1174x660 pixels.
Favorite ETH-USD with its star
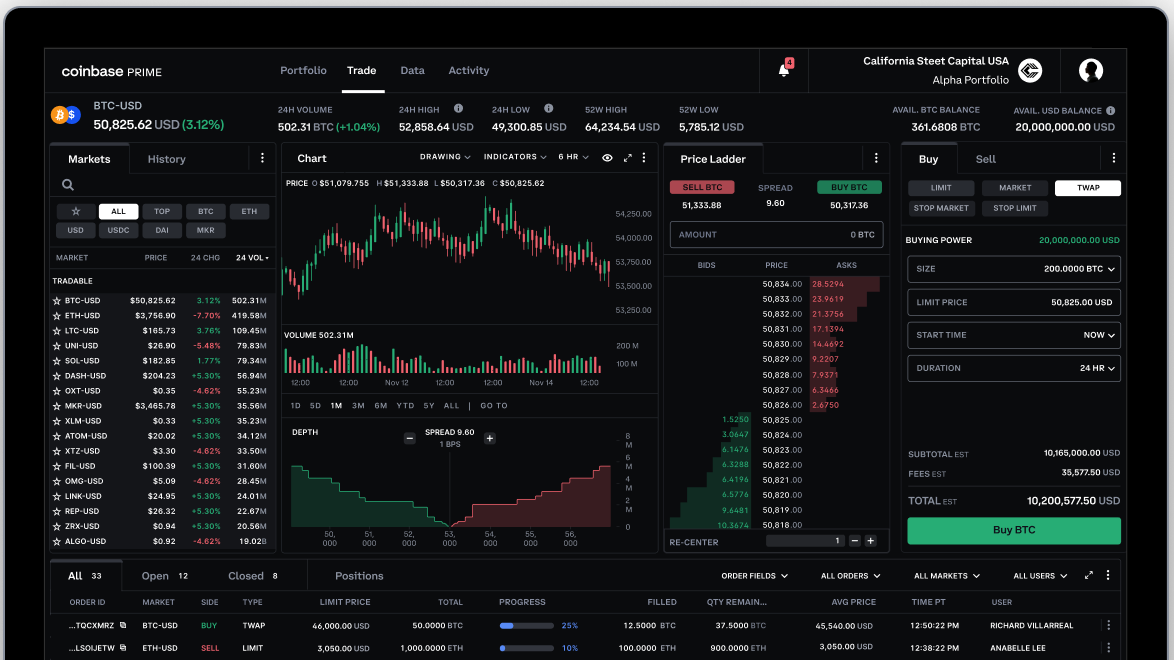[x=56, y=315]
